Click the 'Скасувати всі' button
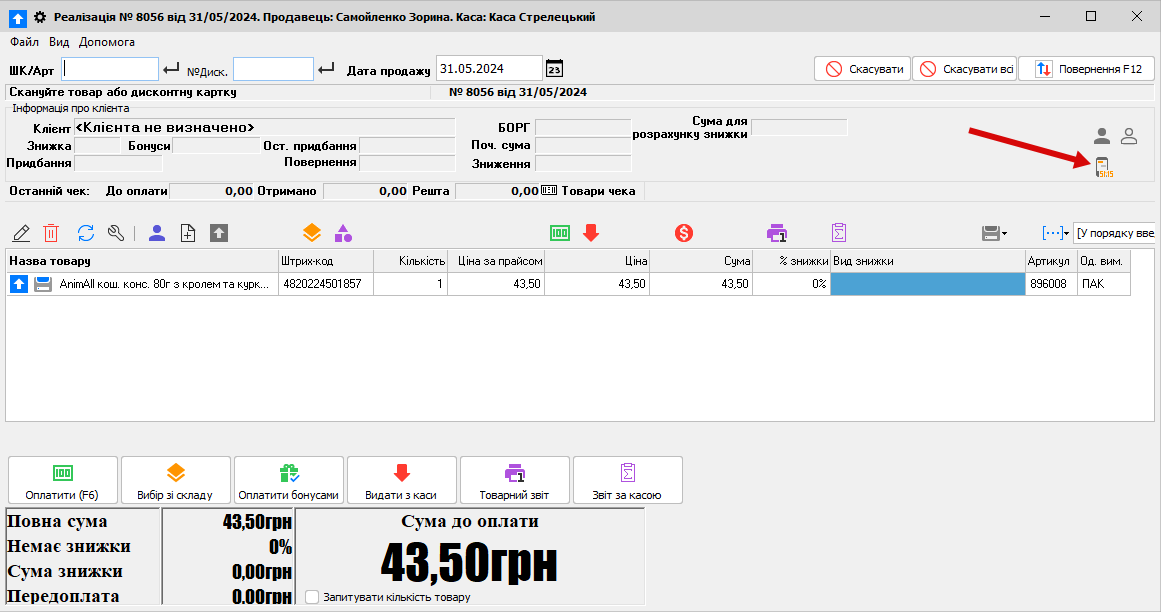Viewport: 1161px width, 612px height. point(966,69)
